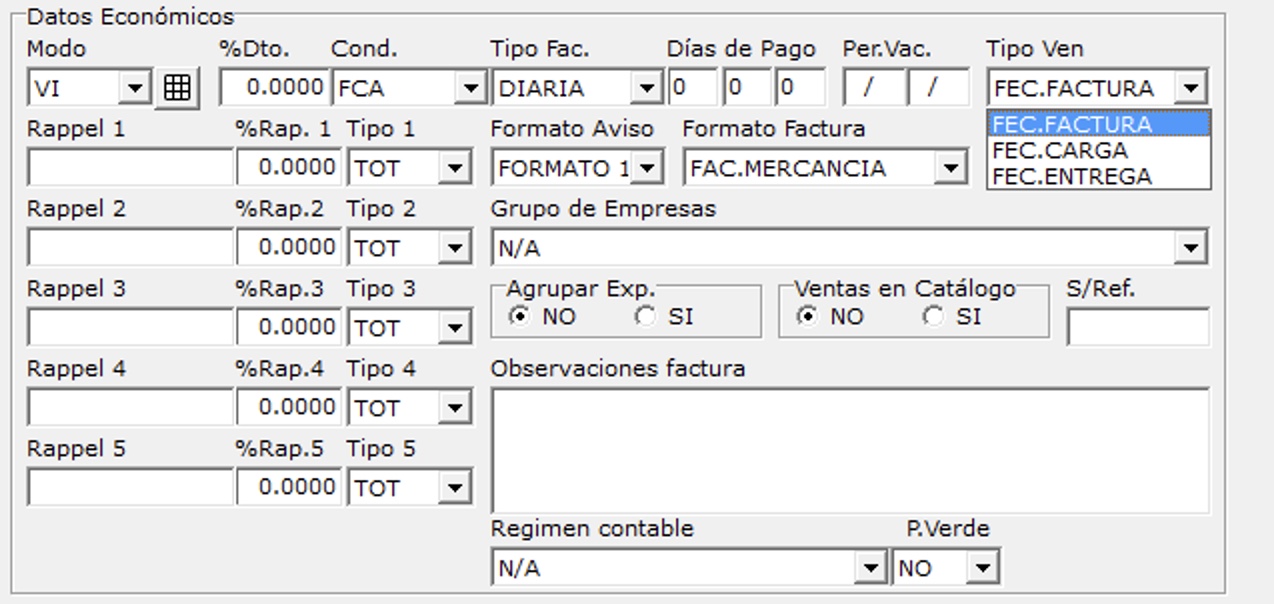Select SI for Ventas en Catálogo

pyautogui.click(x=934, y=317)
